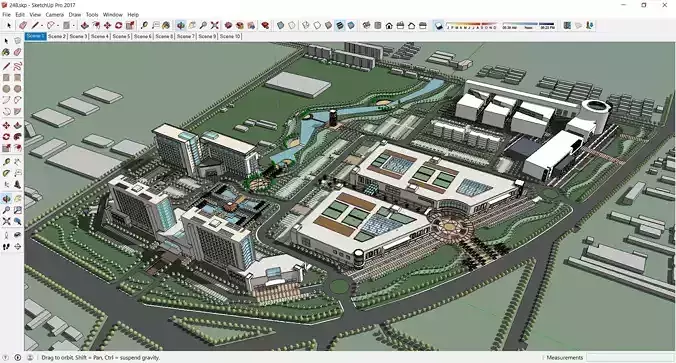The height and width of the screenshot is (363, 676).
Task: Select Make Component in left toolbar
Action: coord(17,41)
